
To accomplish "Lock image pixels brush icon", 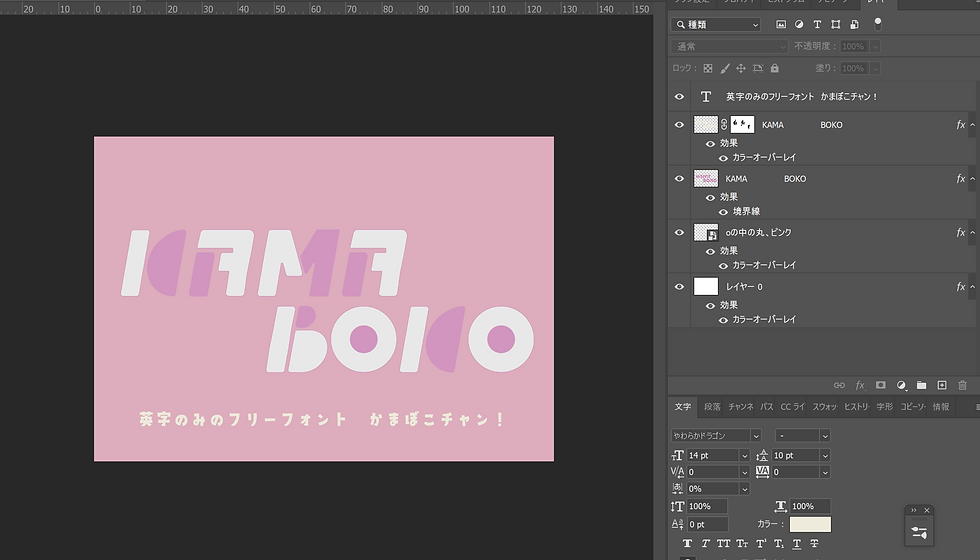I will pos(725,68).
